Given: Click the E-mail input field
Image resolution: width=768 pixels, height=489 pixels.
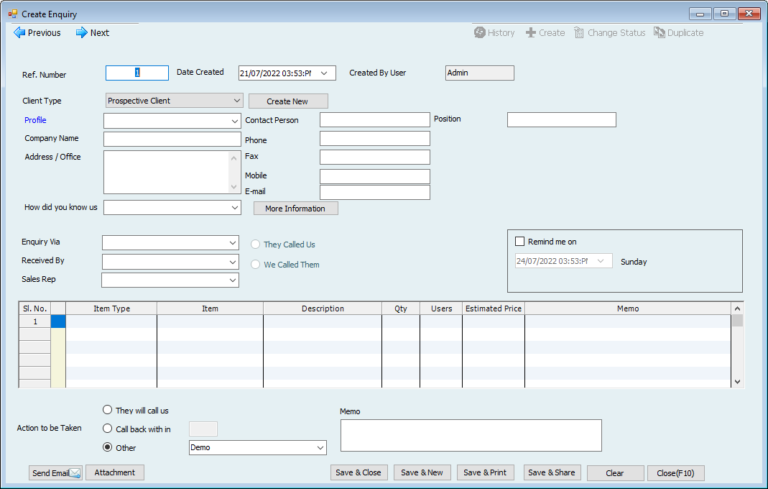Looking at the screenshot, I should point(375,192).
